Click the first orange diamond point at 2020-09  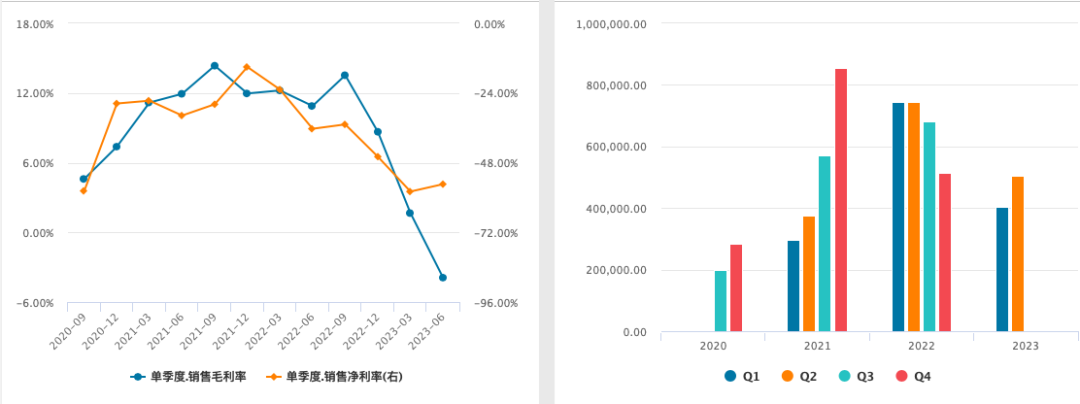tap(84, 190)
